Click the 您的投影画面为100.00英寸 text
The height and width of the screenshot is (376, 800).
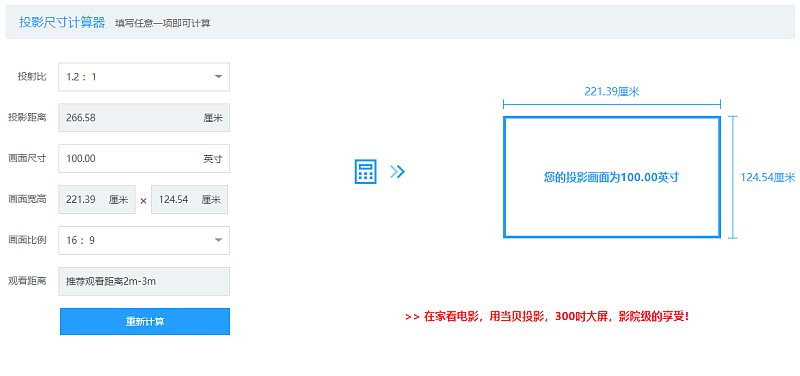[611, 178]
